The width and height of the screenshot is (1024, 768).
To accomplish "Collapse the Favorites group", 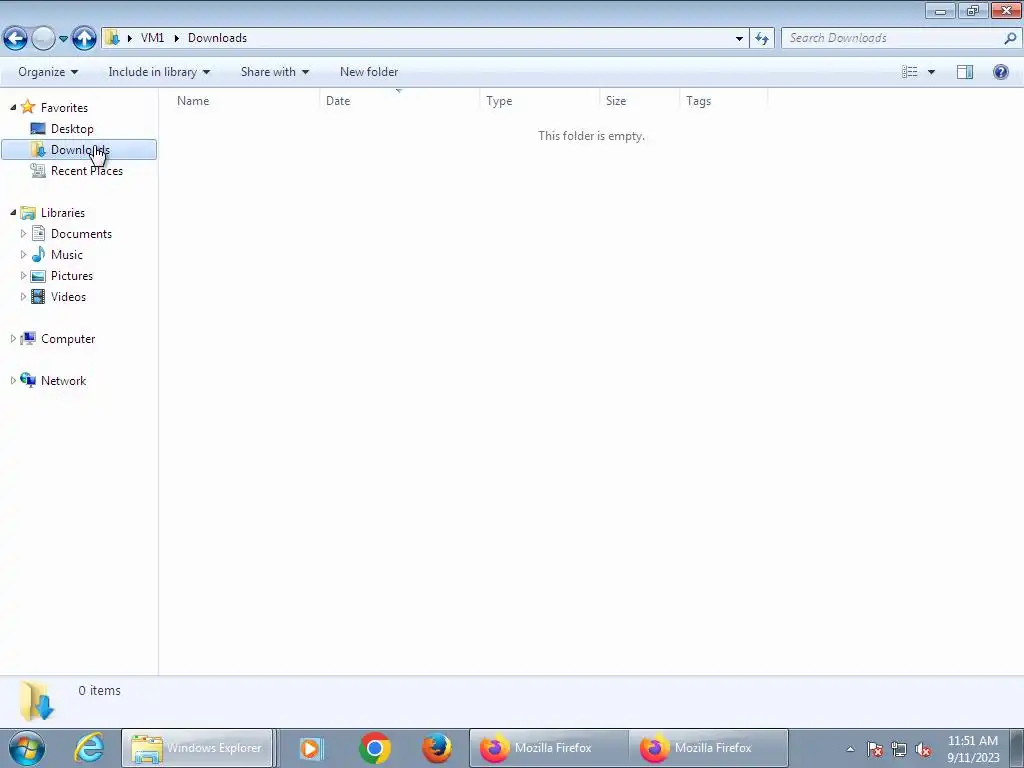I will 13,107.
